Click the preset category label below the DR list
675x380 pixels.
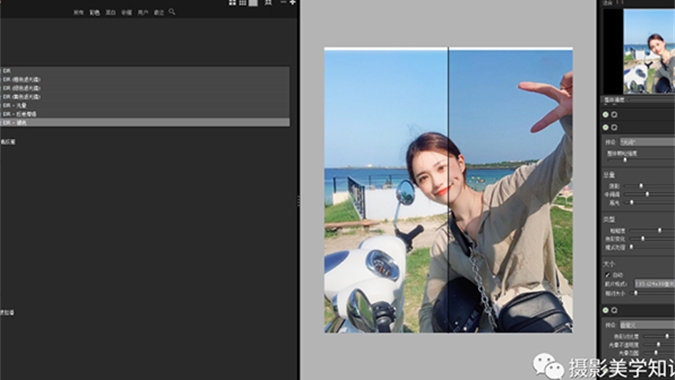[8, 142]
